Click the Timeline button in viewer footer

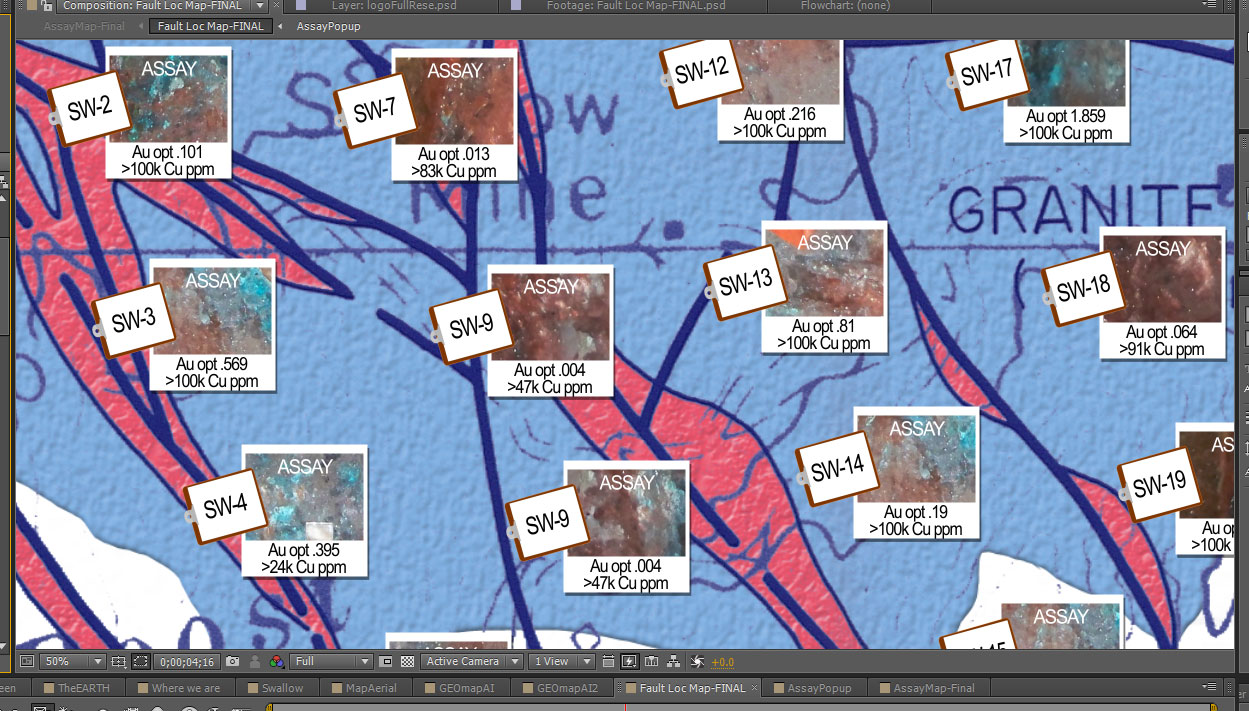pos(651,661)
